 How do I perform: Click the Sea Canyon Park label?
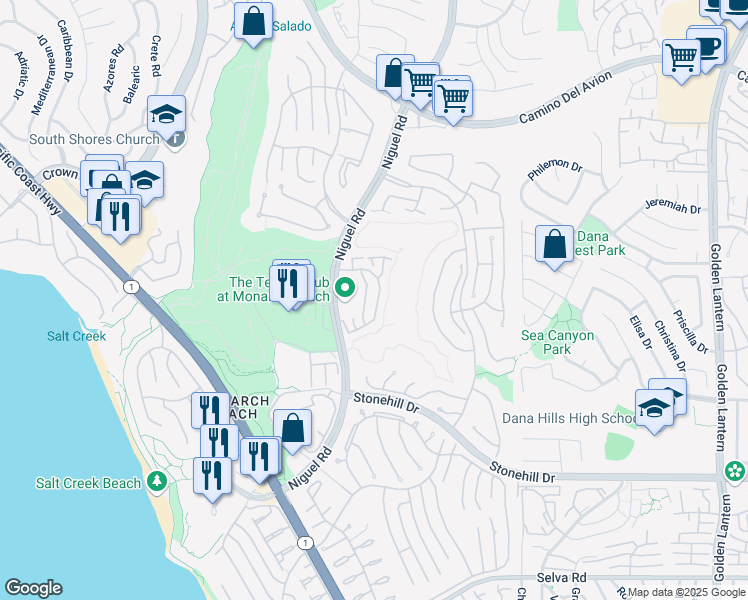pos(557,342)
